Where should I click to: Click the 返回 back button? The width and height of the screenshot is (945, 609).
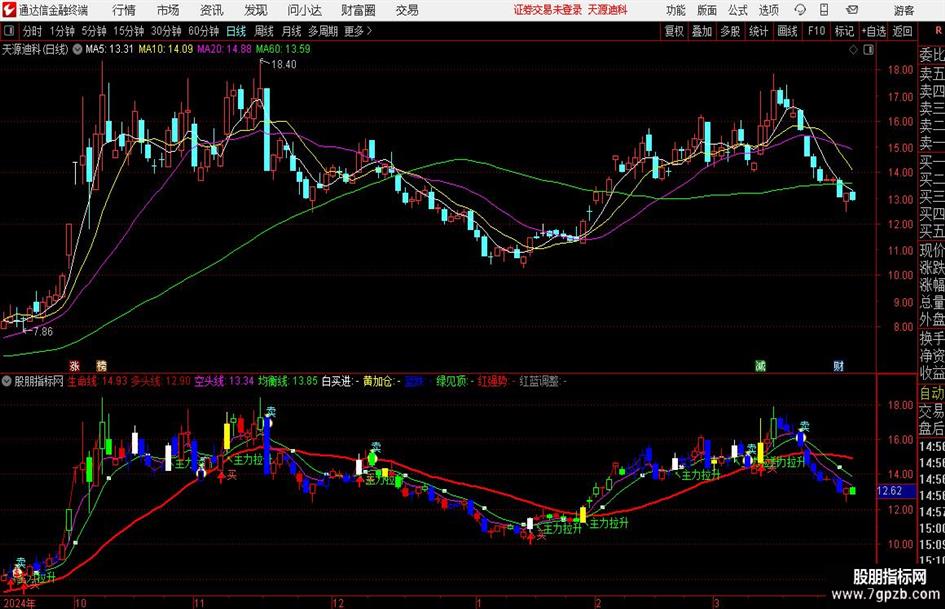[x=902, y=31]
